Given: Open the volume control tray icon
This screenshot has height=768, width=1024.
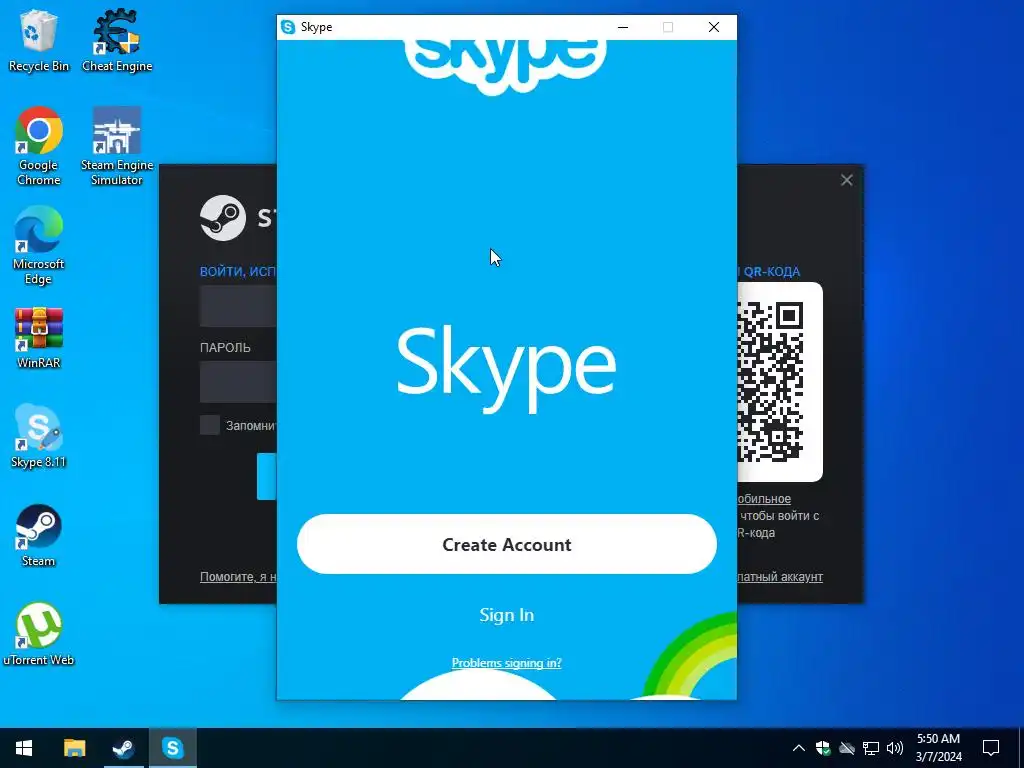Looking at the screenshot, I should [895, 748].
